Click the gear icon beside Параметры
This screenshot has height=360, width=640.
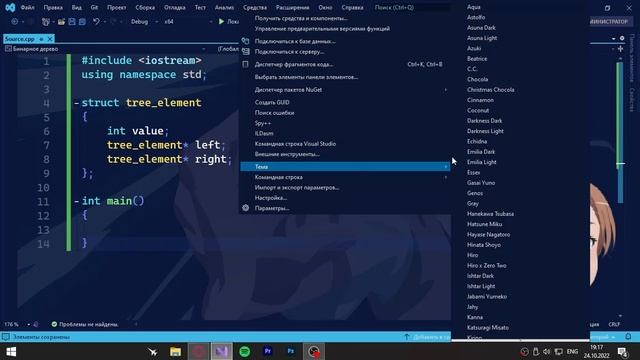coord(245,208)
